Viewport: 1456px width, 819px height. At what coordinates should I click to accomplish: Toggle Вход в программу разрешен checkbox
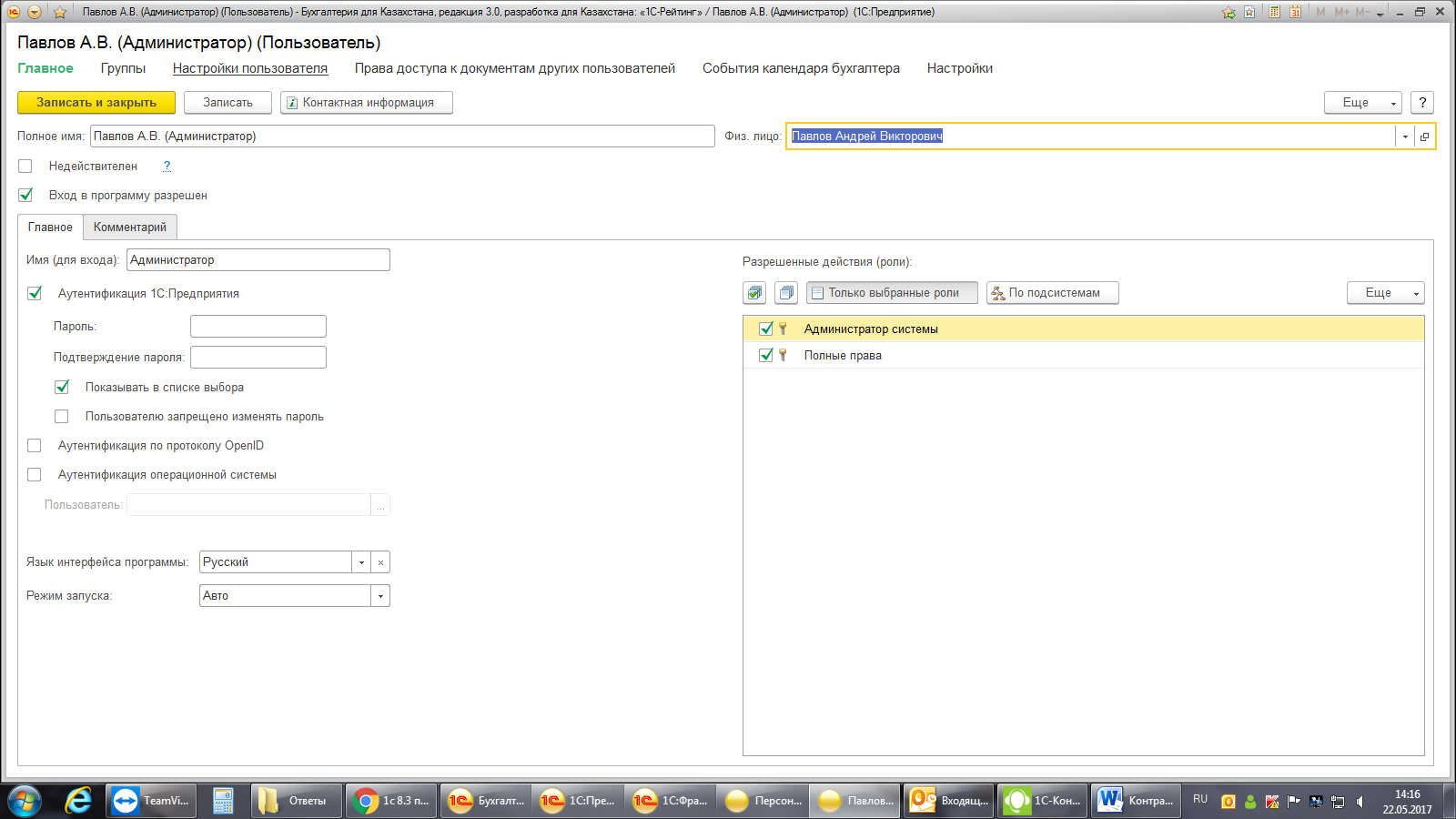[25, 196]
